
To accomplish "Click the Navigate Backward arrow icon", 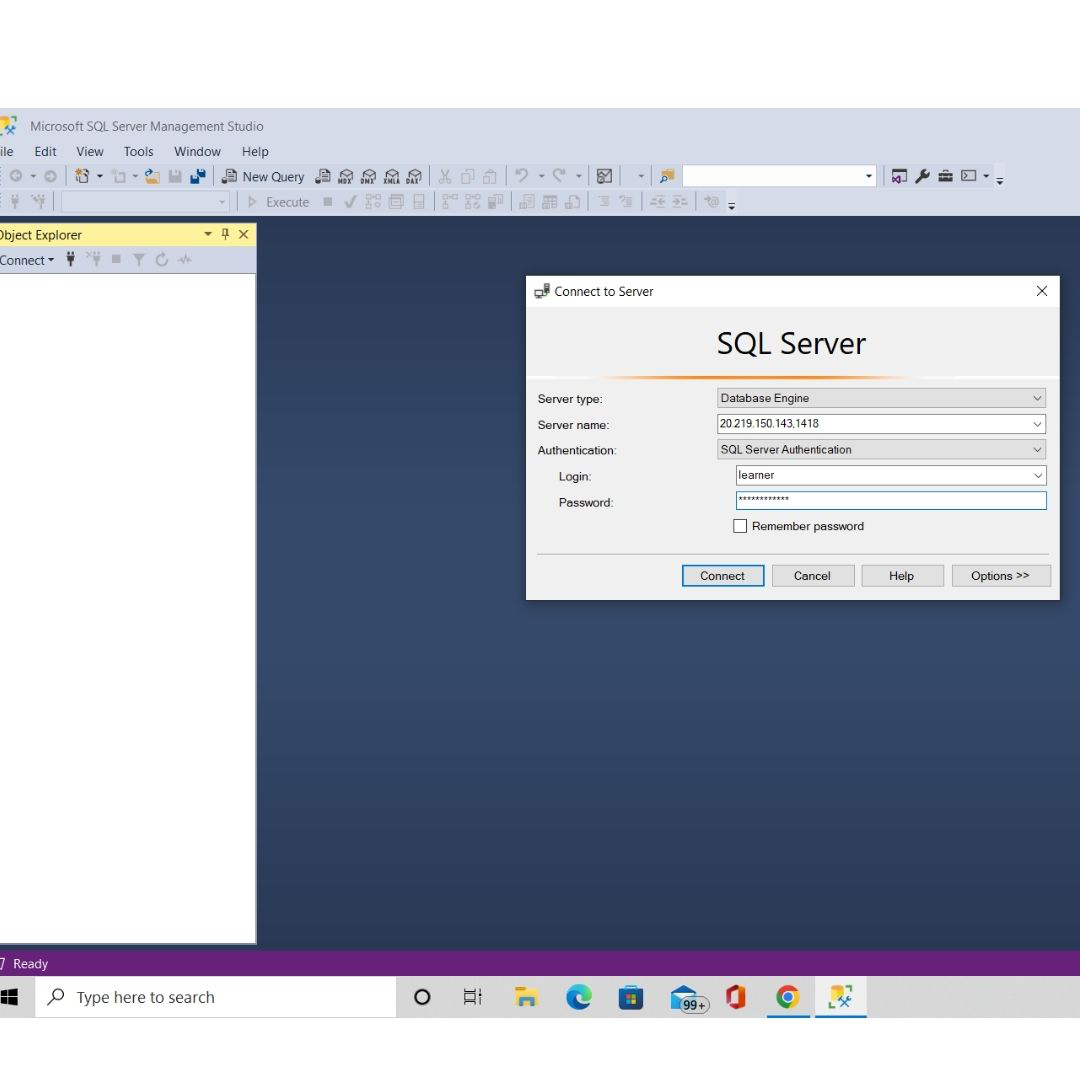I will coord(16,176).
